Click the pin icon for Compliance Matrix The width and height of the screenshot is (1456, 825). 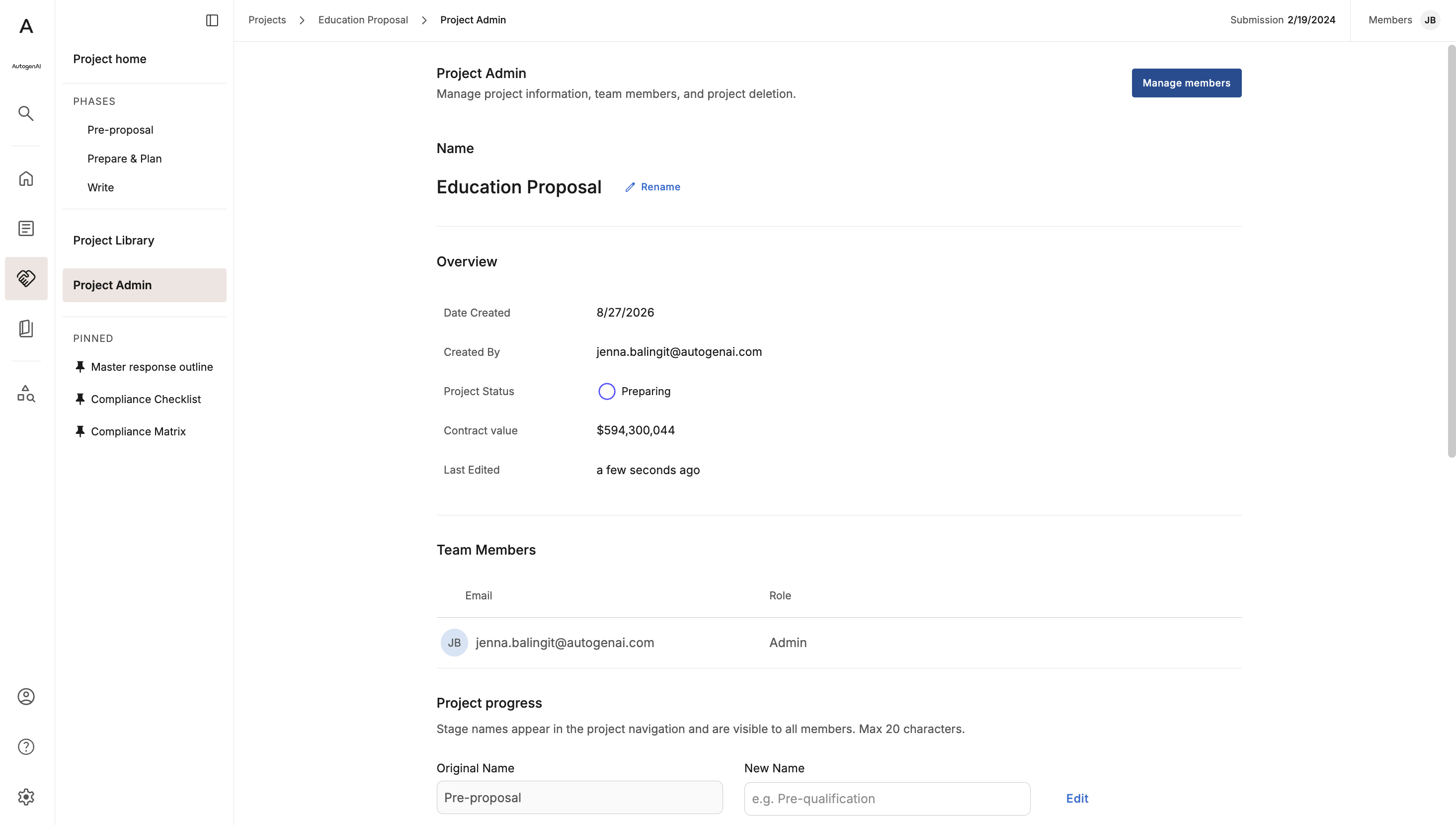point(80,432)
